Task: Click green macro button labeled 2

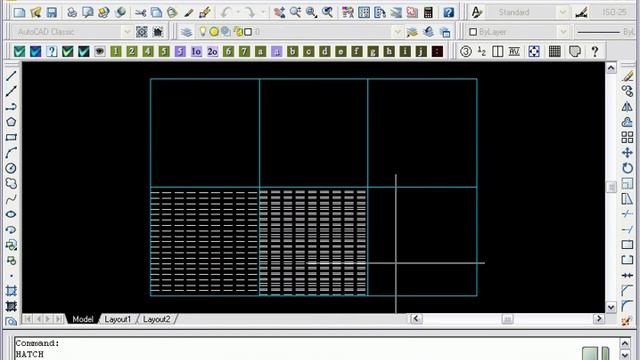Action: (132, 51)
